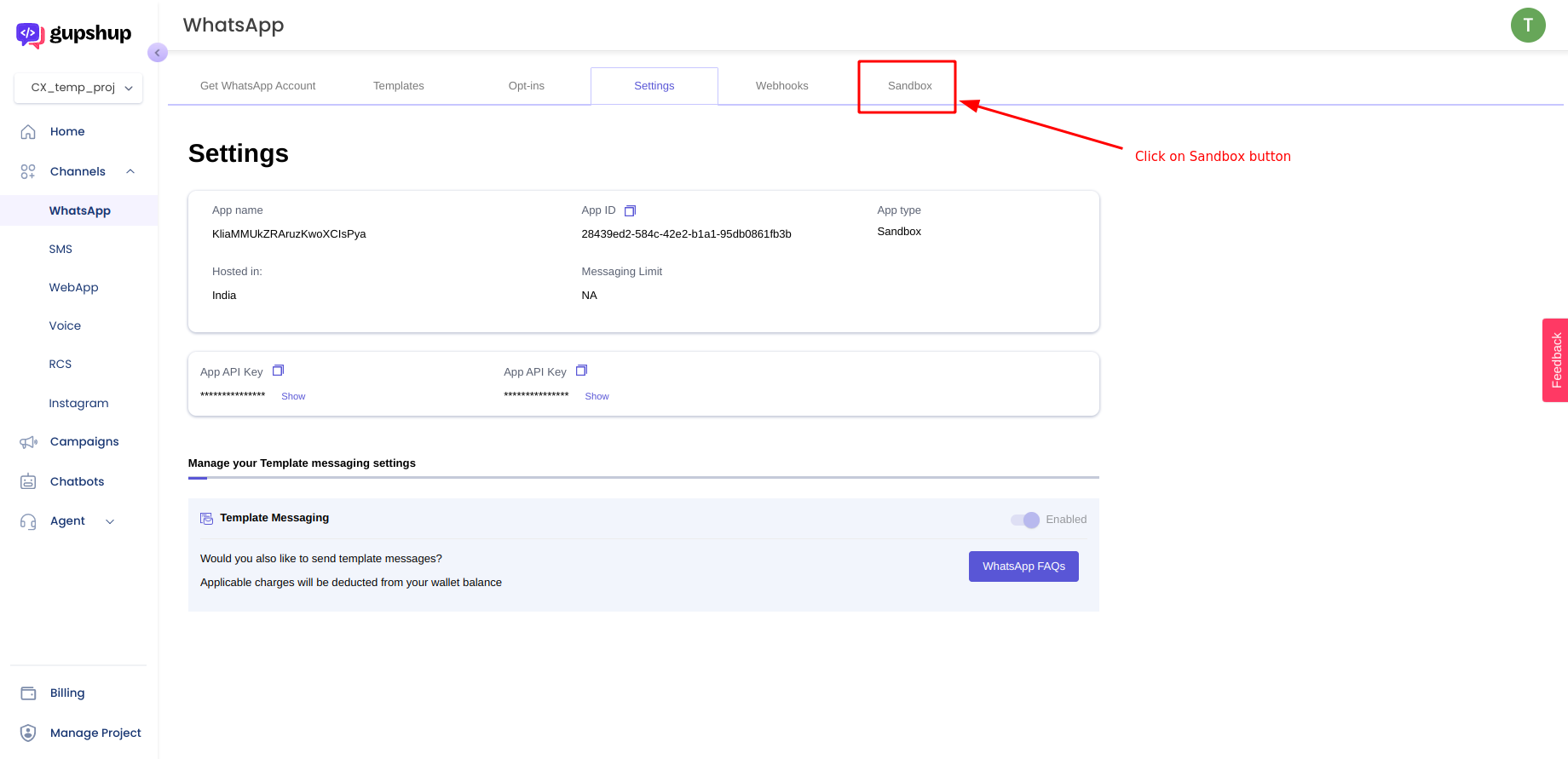Select WhatsApp channel in sidebar
Screen dimensions: 1568x759
79,210
